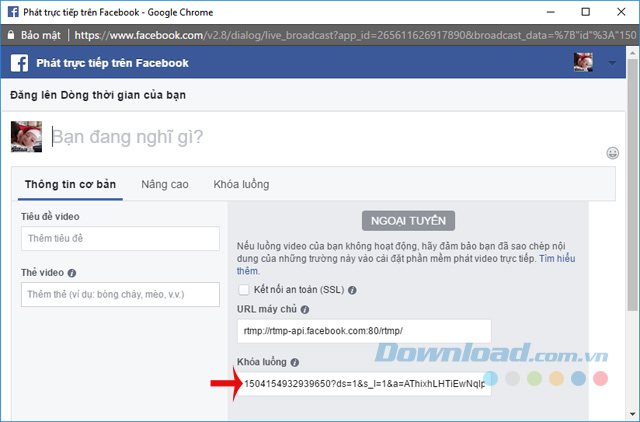Image resolution: width=640 pixels, height=422 pixels.
Task: Click the vertical scrollbar thumb
Action: (x=633, y=184)
